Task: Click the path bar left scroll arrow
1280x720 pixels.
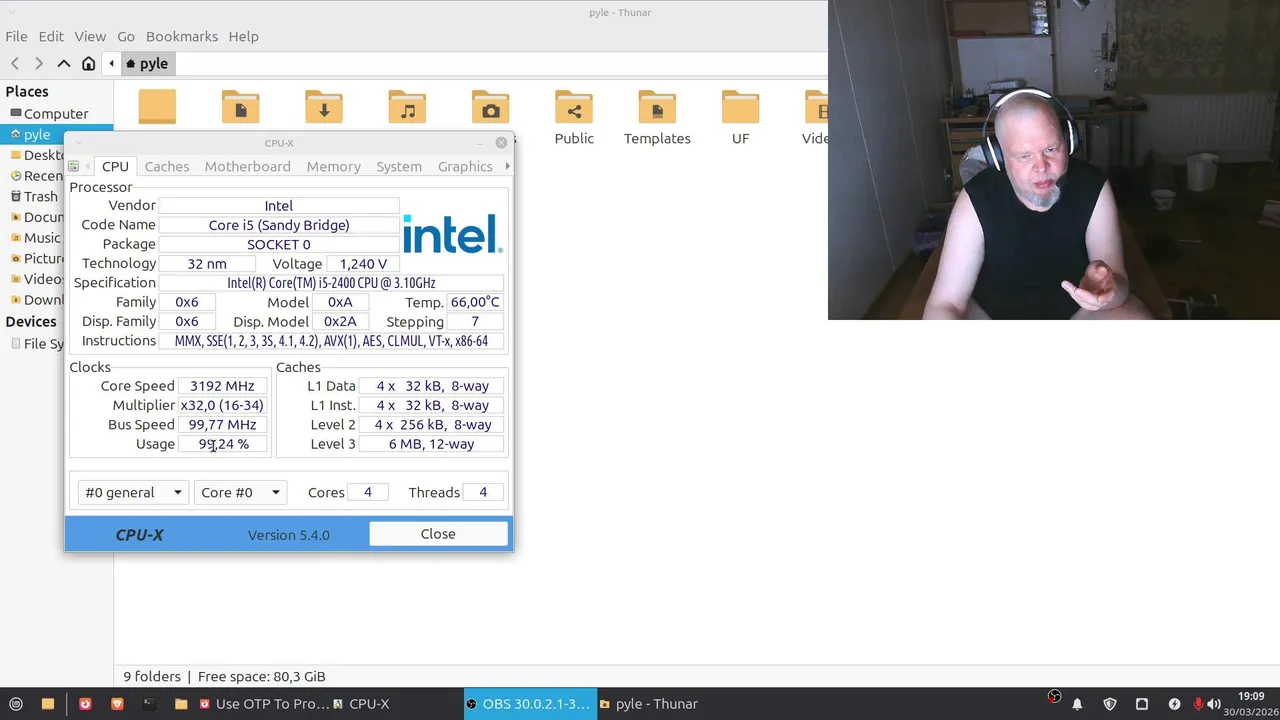Action: [x=111, y=63]
